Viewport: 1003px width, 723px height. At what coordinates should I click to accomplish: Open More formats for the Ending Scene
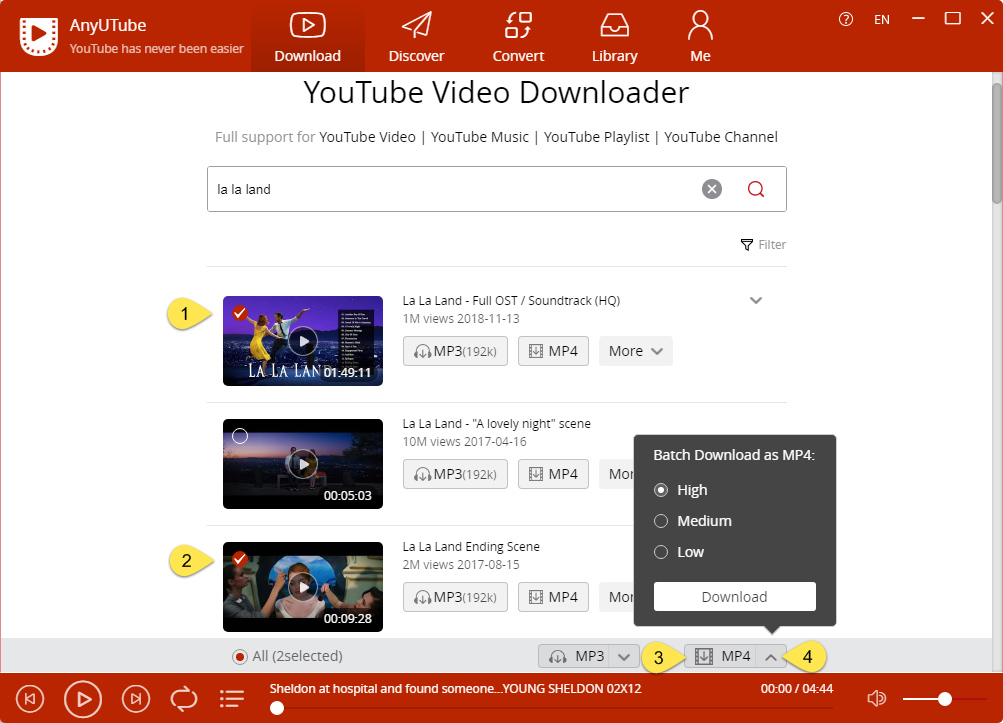click(617, 597)
